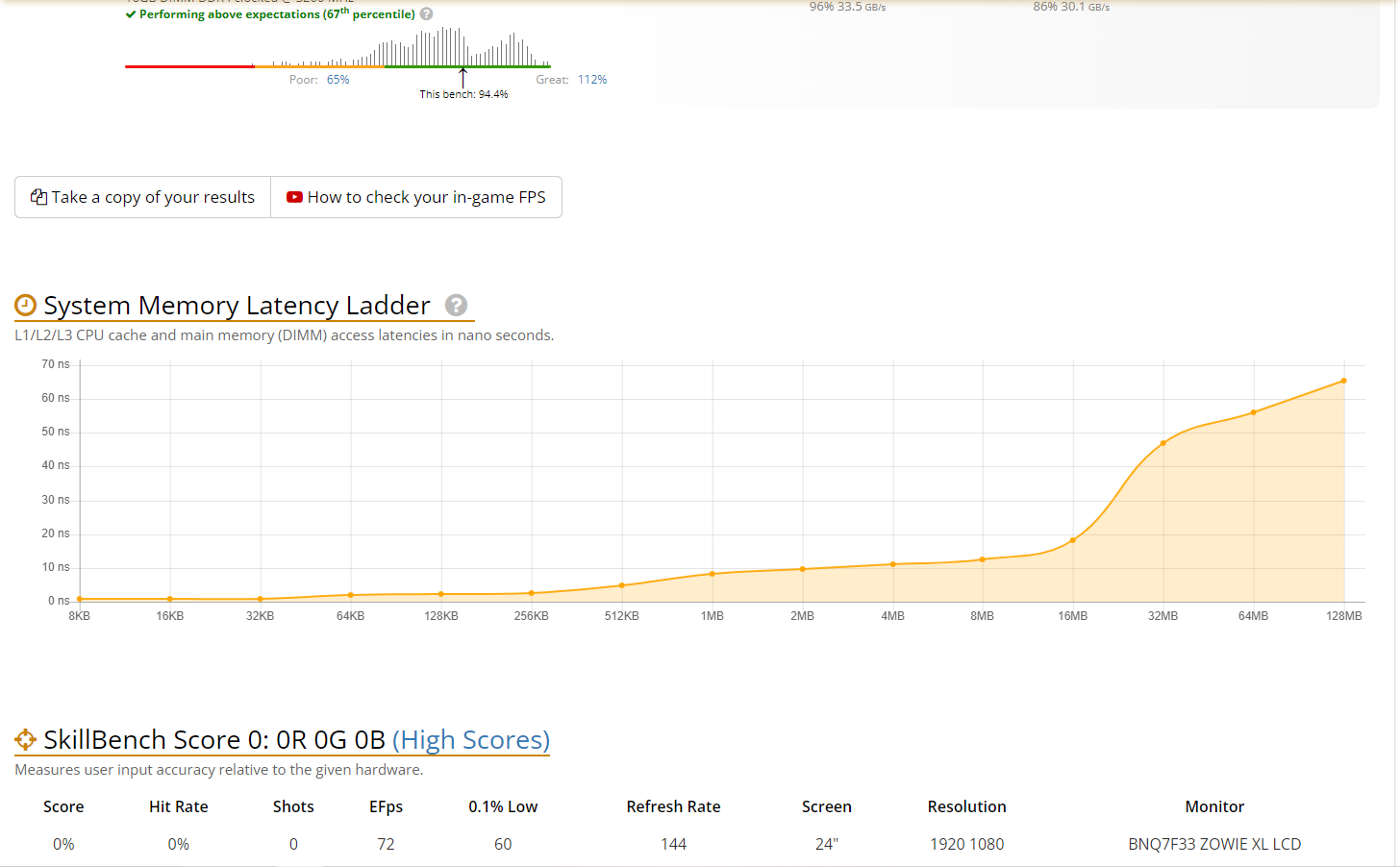Click the '10 ns' y-axis label
This screenshot has width=1400, height=867.
pos(56,567)
